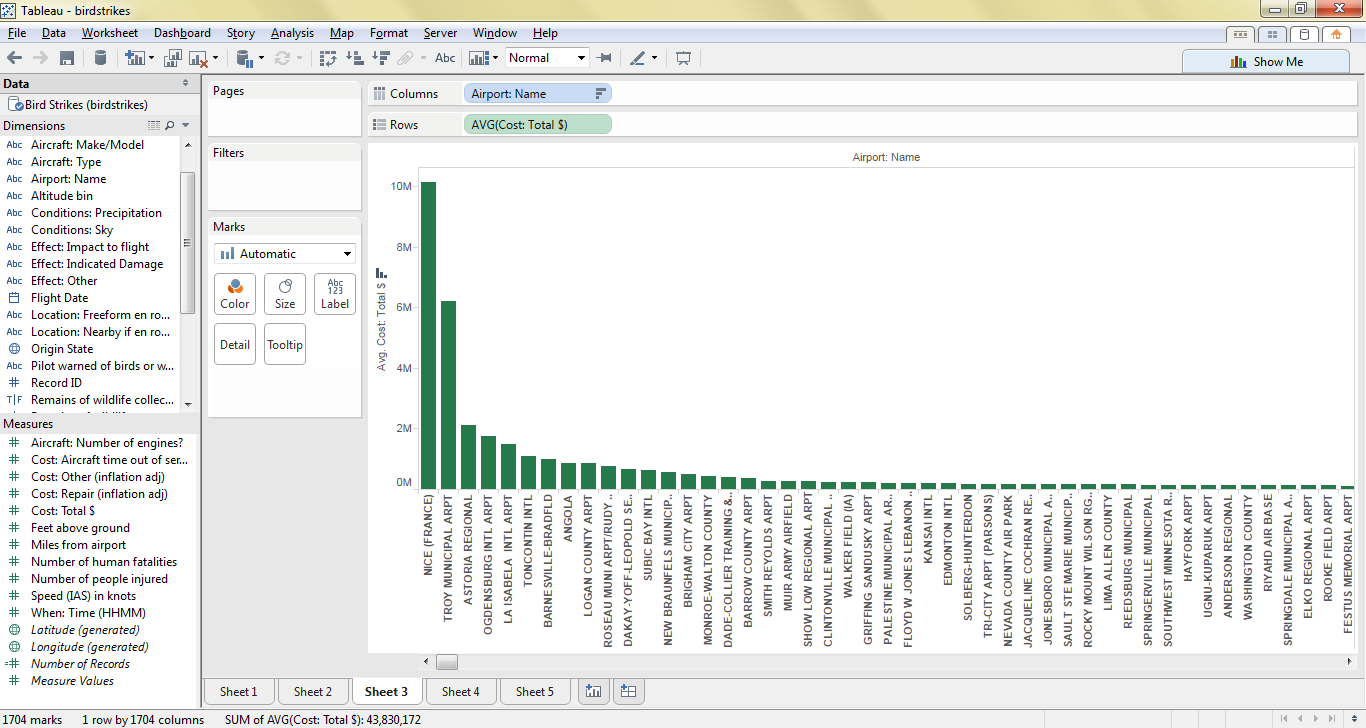The height and width of the screenshot is (728, 1366).
Task: Click the Airport: Name pill on Columns
Action: point(537,93)
